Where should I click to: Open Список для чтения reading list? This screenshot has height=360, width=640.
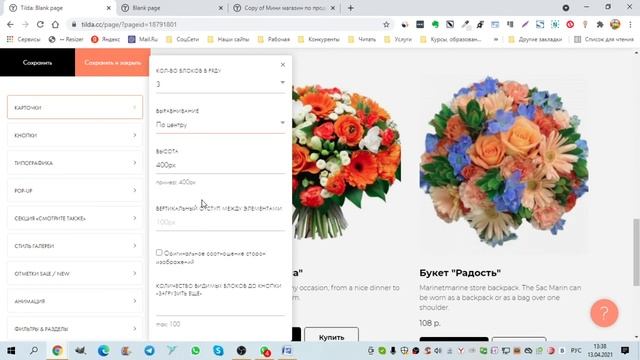604,39
